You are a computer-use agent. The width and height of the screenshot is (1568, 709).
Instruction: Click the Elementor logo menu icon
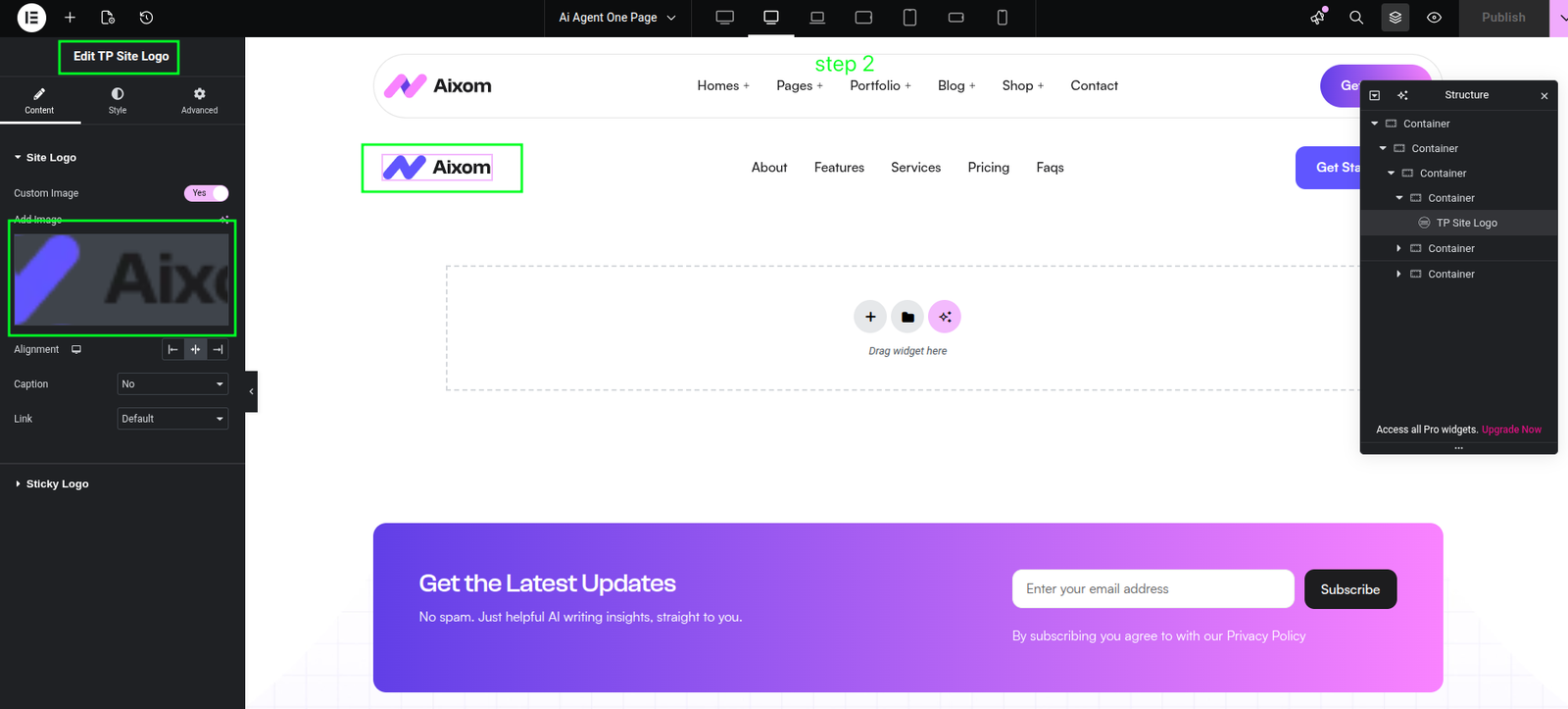[31, 18]
